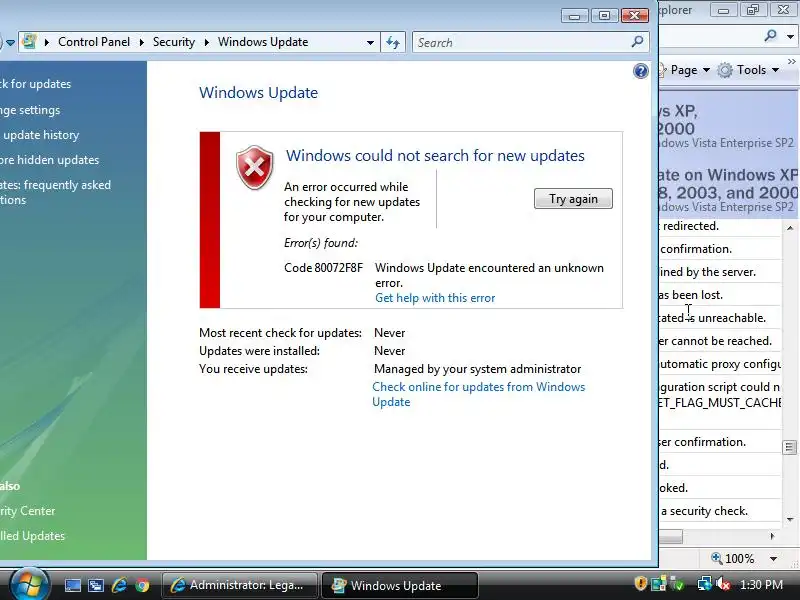Click zoom magnifier icon in IE status bar
Screen dimensions: 800x600
[x=717, y=558]
